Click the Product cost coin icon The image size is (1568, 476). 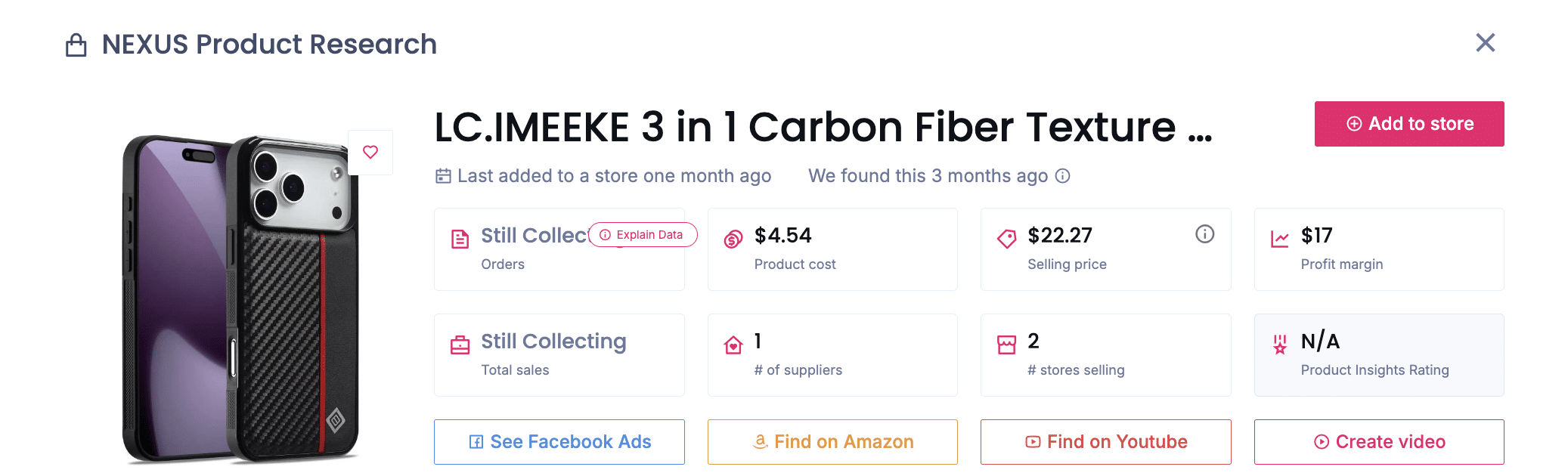733,240
